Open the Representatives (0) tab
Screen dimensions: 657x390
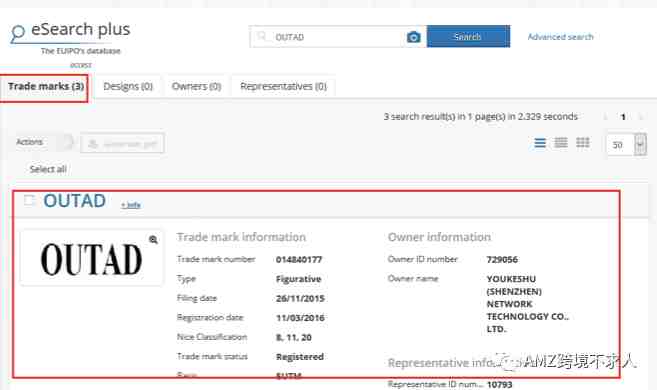click(283, 86)
